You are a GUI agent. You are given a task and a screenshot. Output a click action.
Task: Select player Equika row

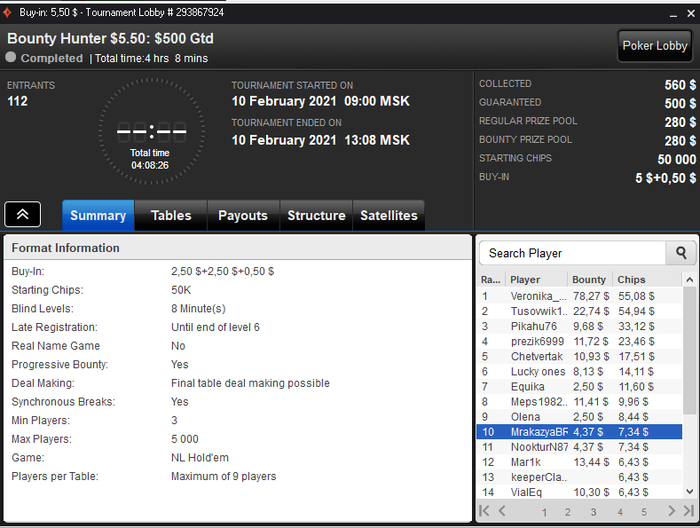click(x=579, y=387)
